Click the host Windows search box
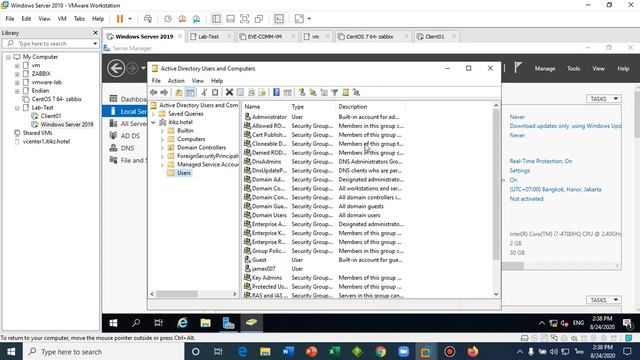 click(104, 351)
